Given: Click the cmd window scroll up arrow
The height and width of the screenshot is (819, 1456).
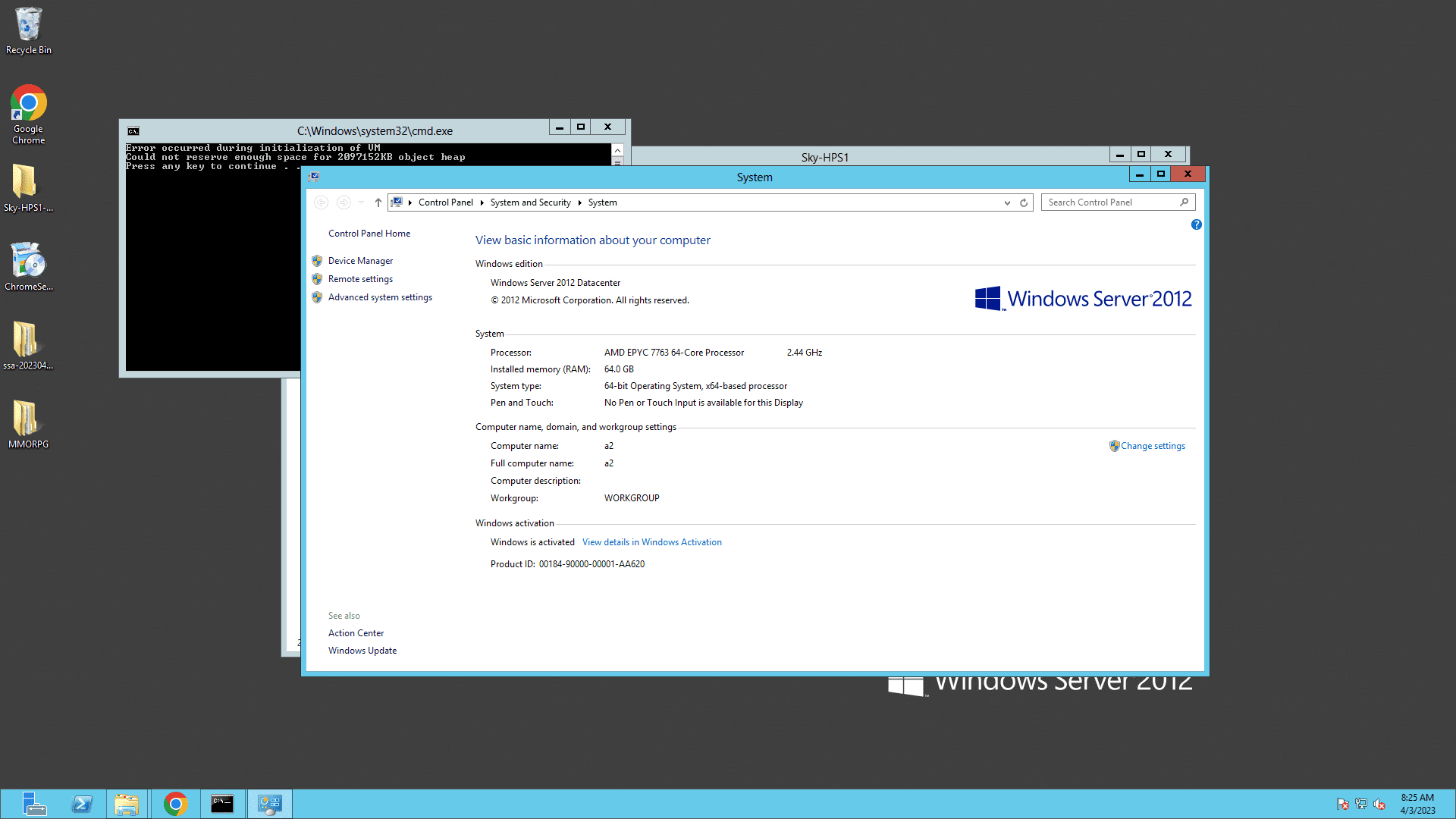Looking at the screenshot, I should click(x=617, y=150).
